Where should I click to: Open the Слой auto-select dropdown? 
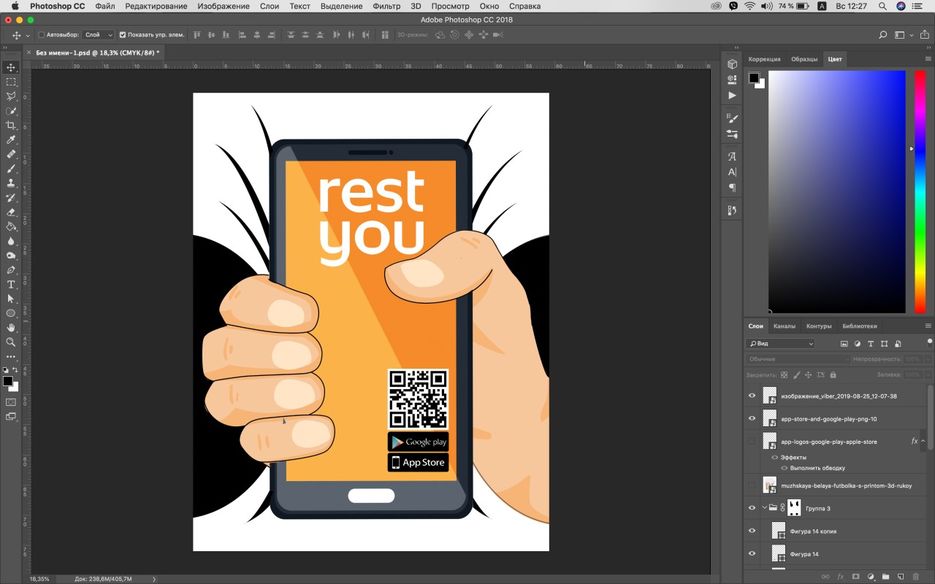coord(98,35)
